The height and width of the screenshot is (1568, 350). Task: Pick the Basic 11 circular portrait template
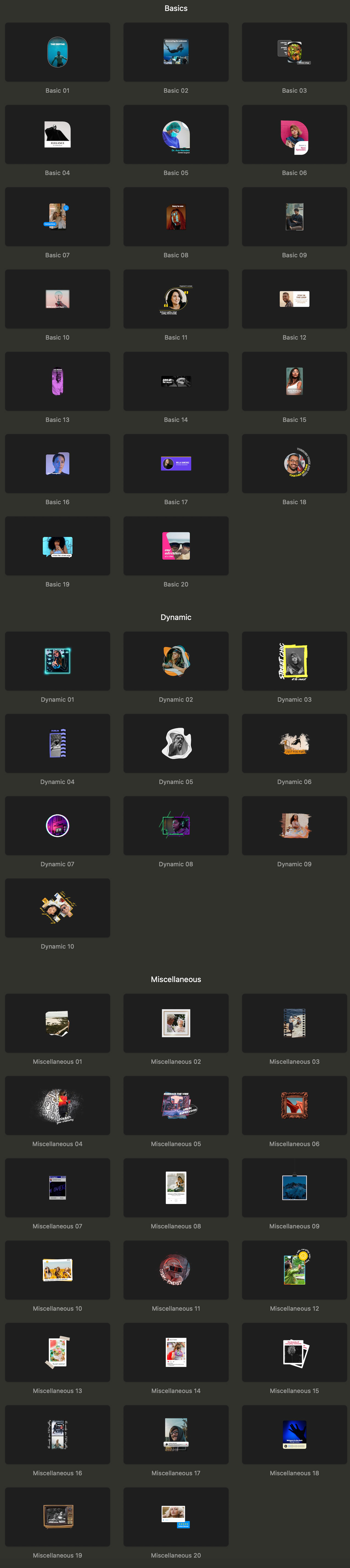[x=176, y=299]
